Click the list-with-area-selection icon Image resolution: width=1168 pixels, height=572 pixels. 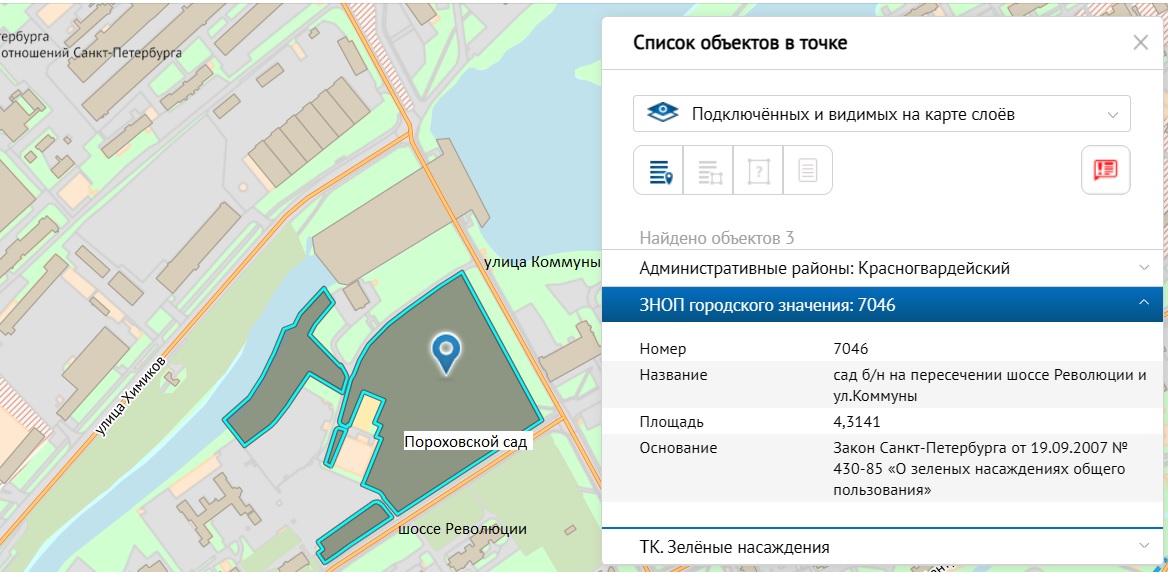tap(709, 170)
